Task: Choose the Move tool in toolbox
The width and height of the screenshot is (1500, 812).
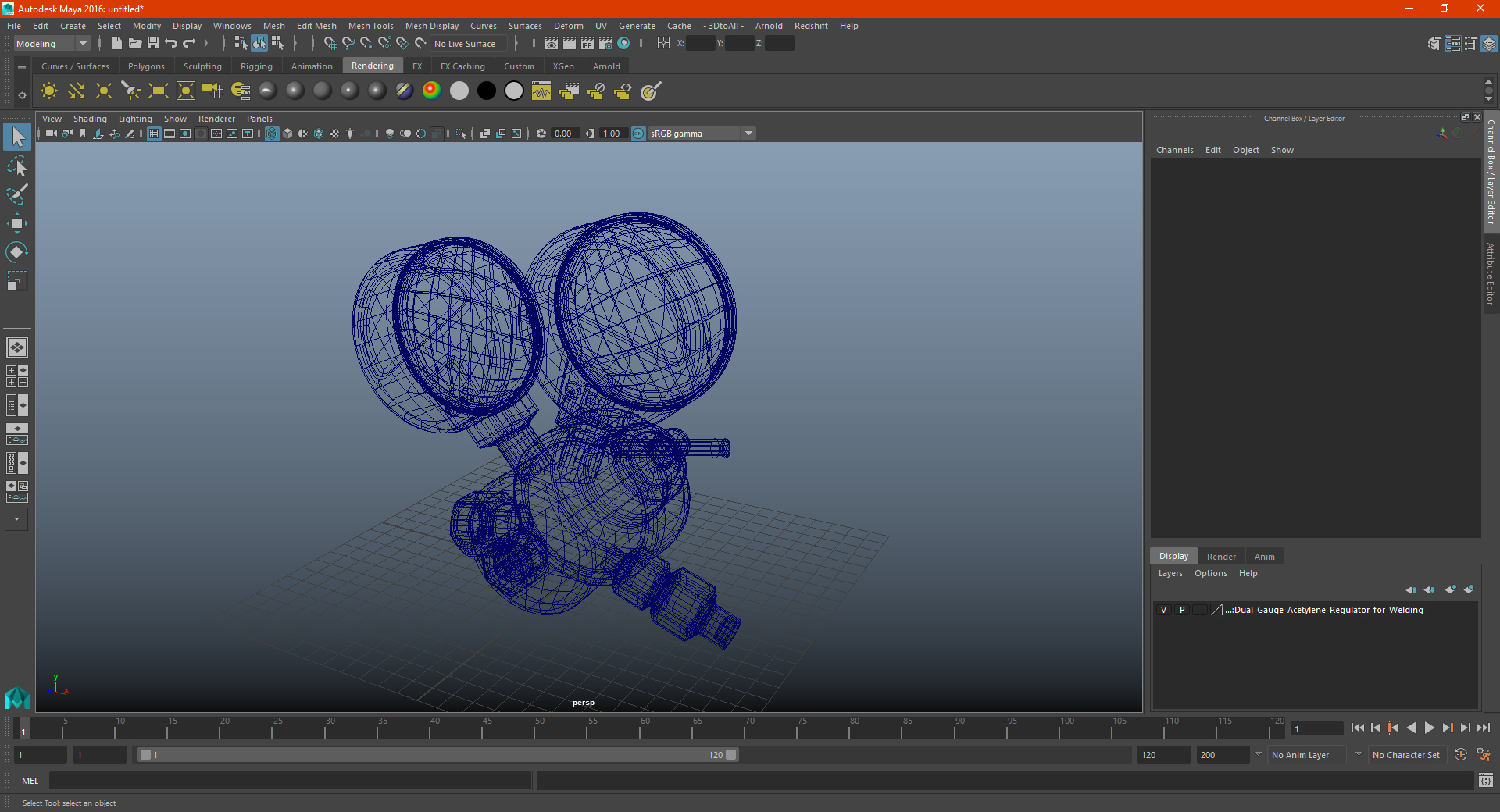Action: click(16, 223)
